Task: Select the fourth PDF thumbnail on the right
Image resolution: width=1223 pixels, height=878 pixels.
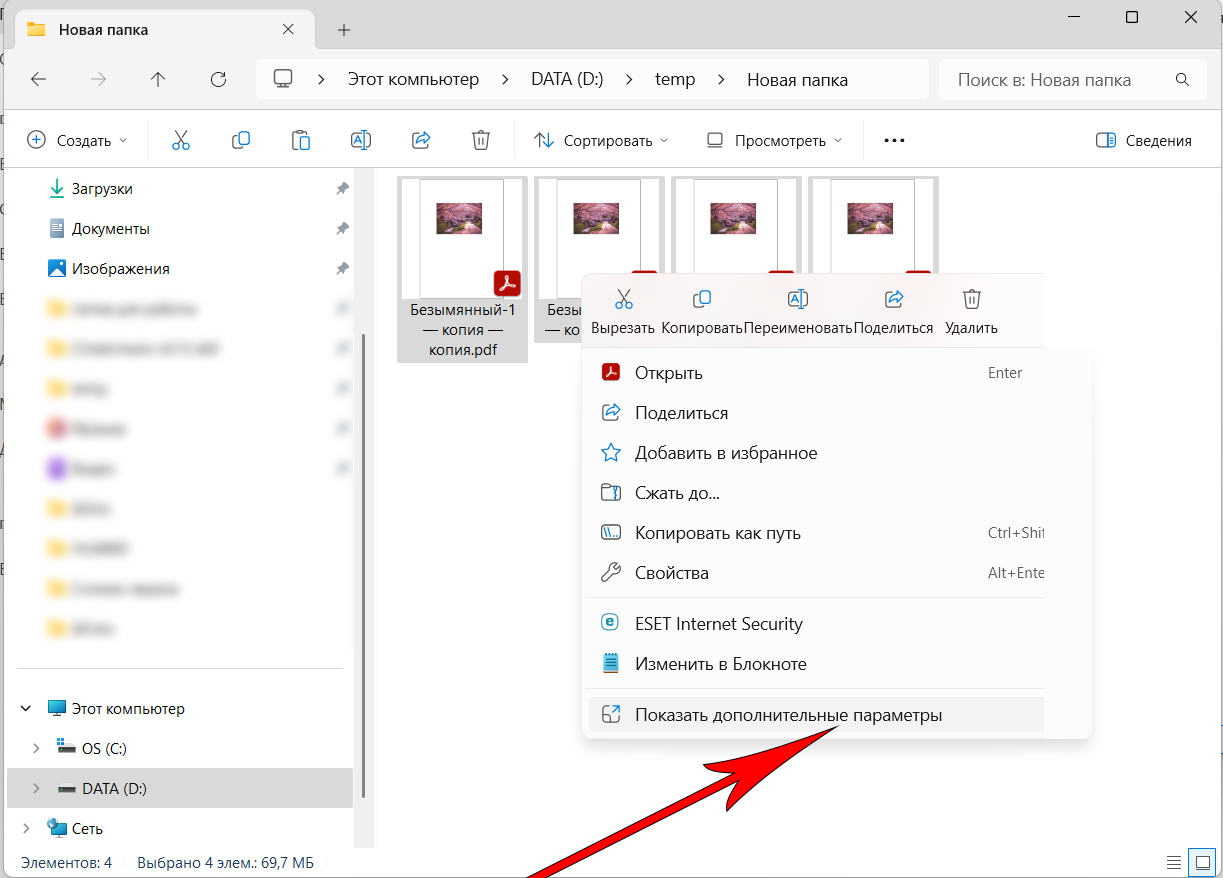Action: (874, 224)
